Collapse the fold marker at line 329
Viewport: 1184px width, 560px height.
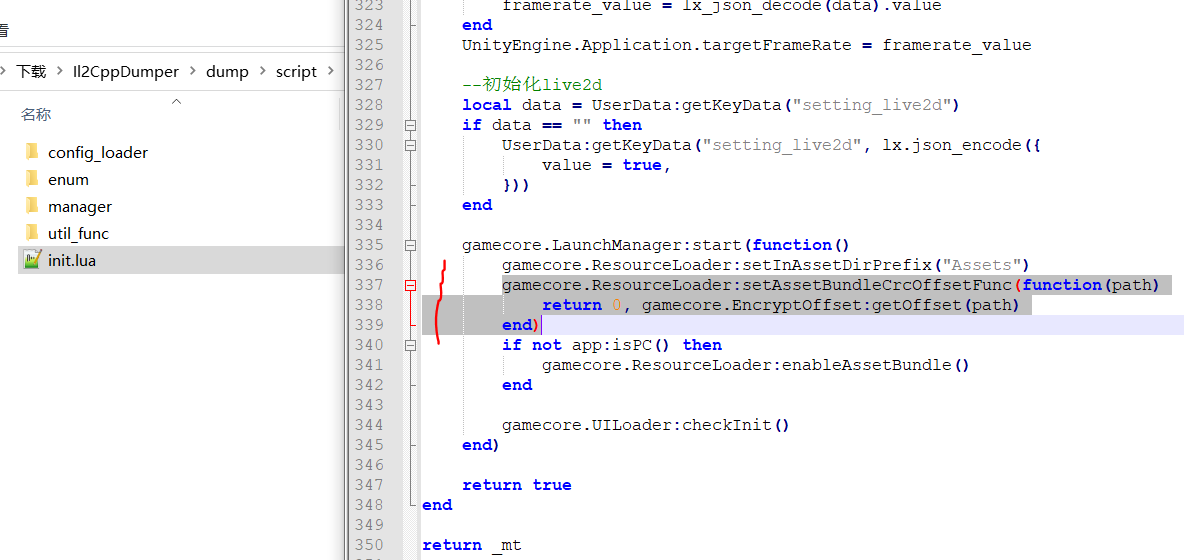click(x=410, y=125)
